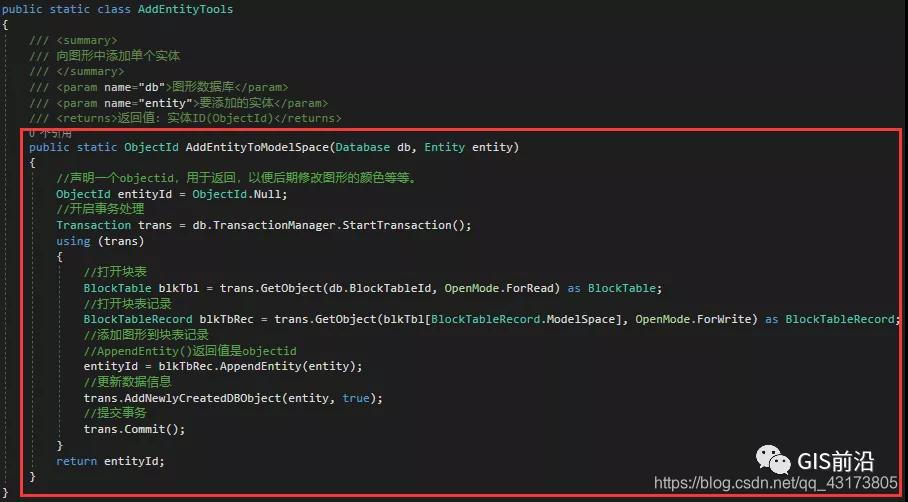Select the opening <summary> comment line

click(73, 41)
